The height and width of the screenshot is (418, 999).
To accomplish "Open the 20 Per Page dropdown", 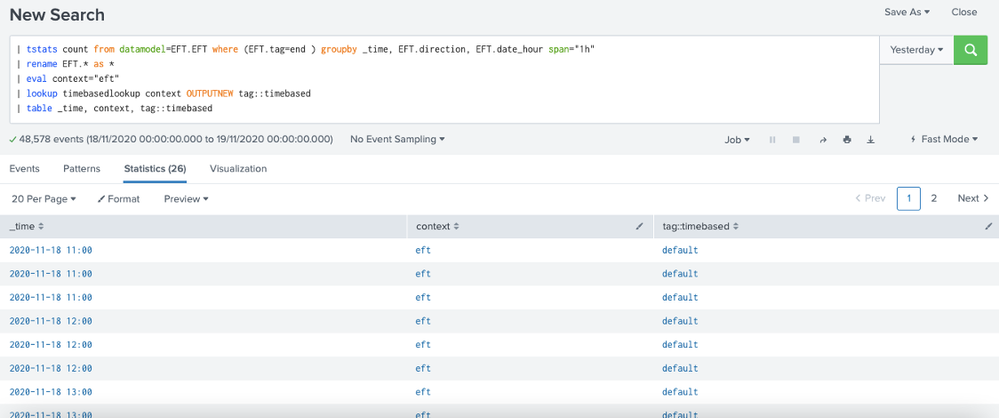I will pyautogui.click(x=44, y=199).
